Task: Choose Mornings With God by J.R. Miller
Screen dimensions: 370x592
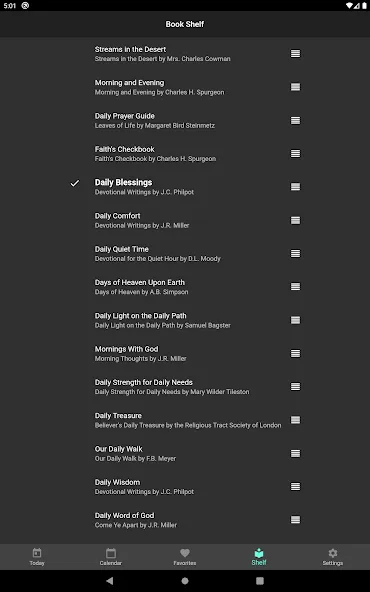Action: click(x=185, y=353)
